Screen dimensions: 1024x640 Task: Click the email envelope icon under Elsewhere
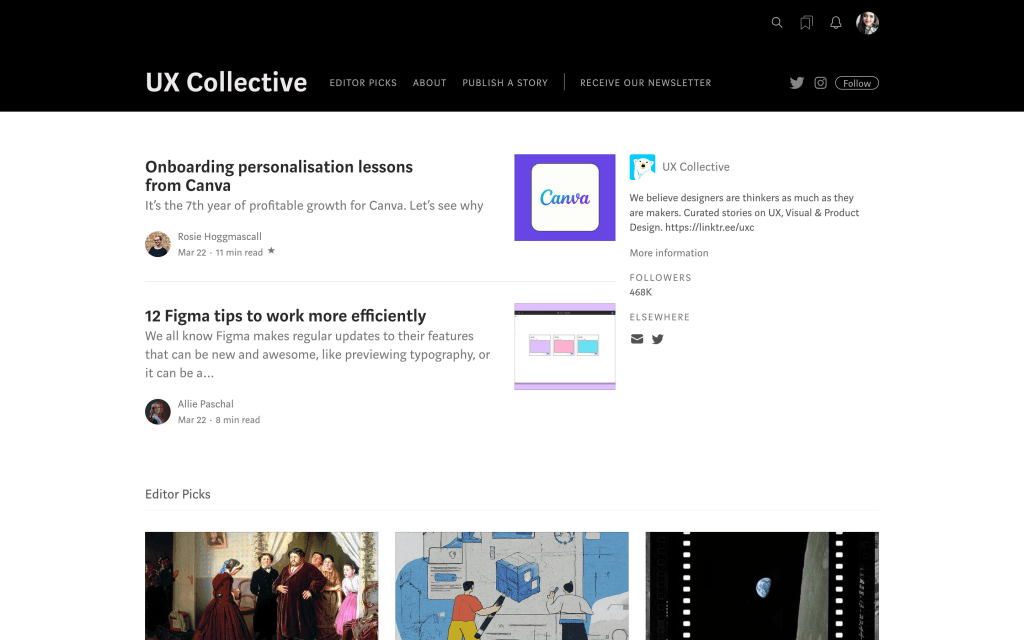pyautogui.click(x=637, y=339)
